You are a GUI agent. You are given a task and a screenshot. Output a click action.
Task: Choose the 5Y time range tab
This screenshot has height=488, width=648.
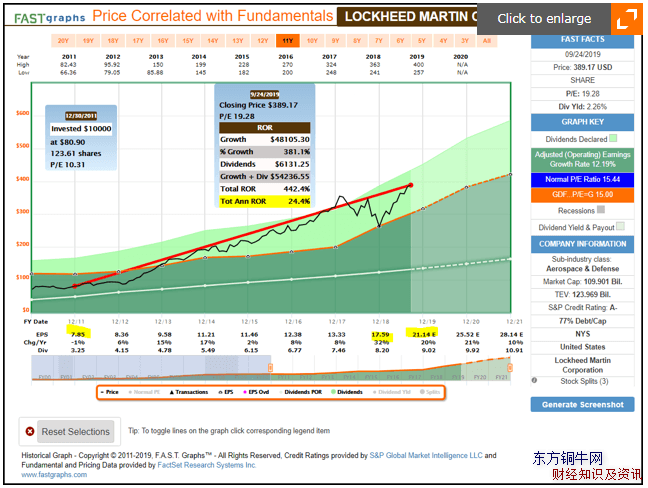point(422,41)
